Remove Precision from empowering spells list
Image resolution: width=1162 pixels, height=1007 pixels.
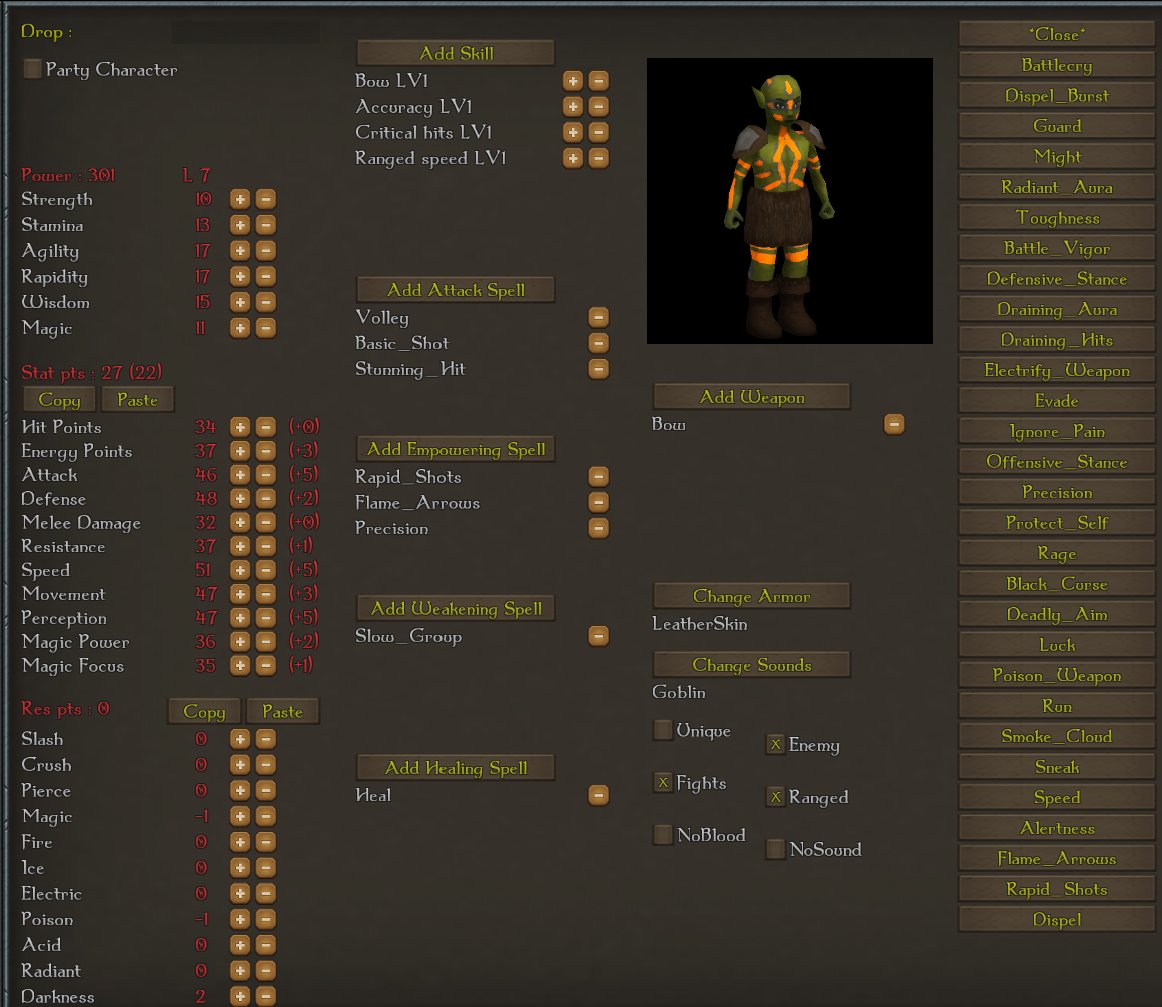pos(598,528)
